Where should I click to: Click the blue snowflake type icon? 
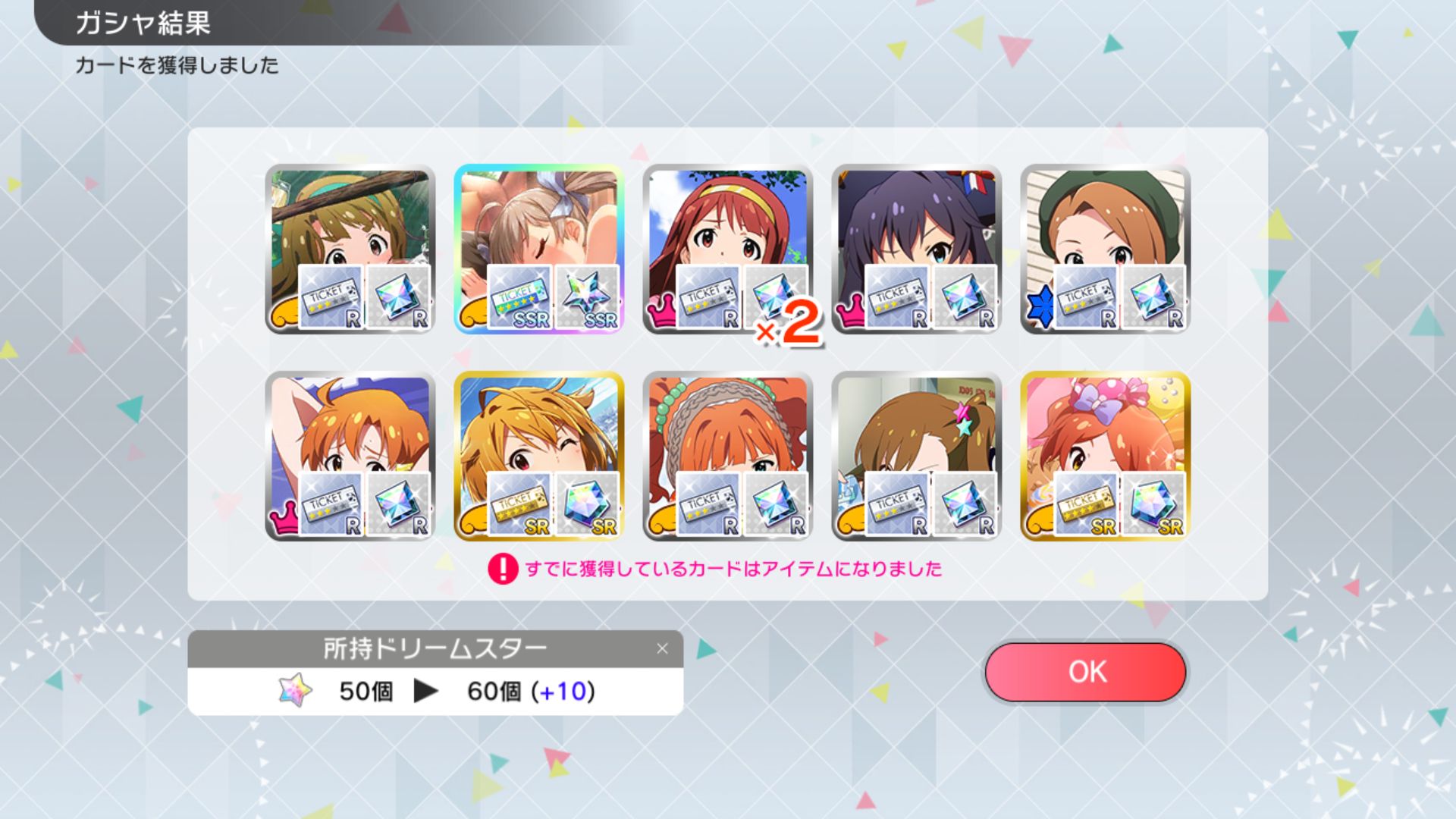tap(1040, 307)
